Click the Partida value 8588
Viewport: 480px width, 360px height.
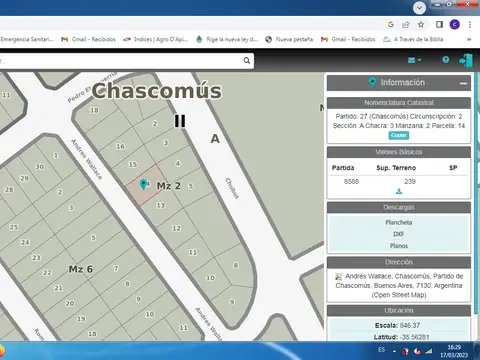[x=351, y=181]
